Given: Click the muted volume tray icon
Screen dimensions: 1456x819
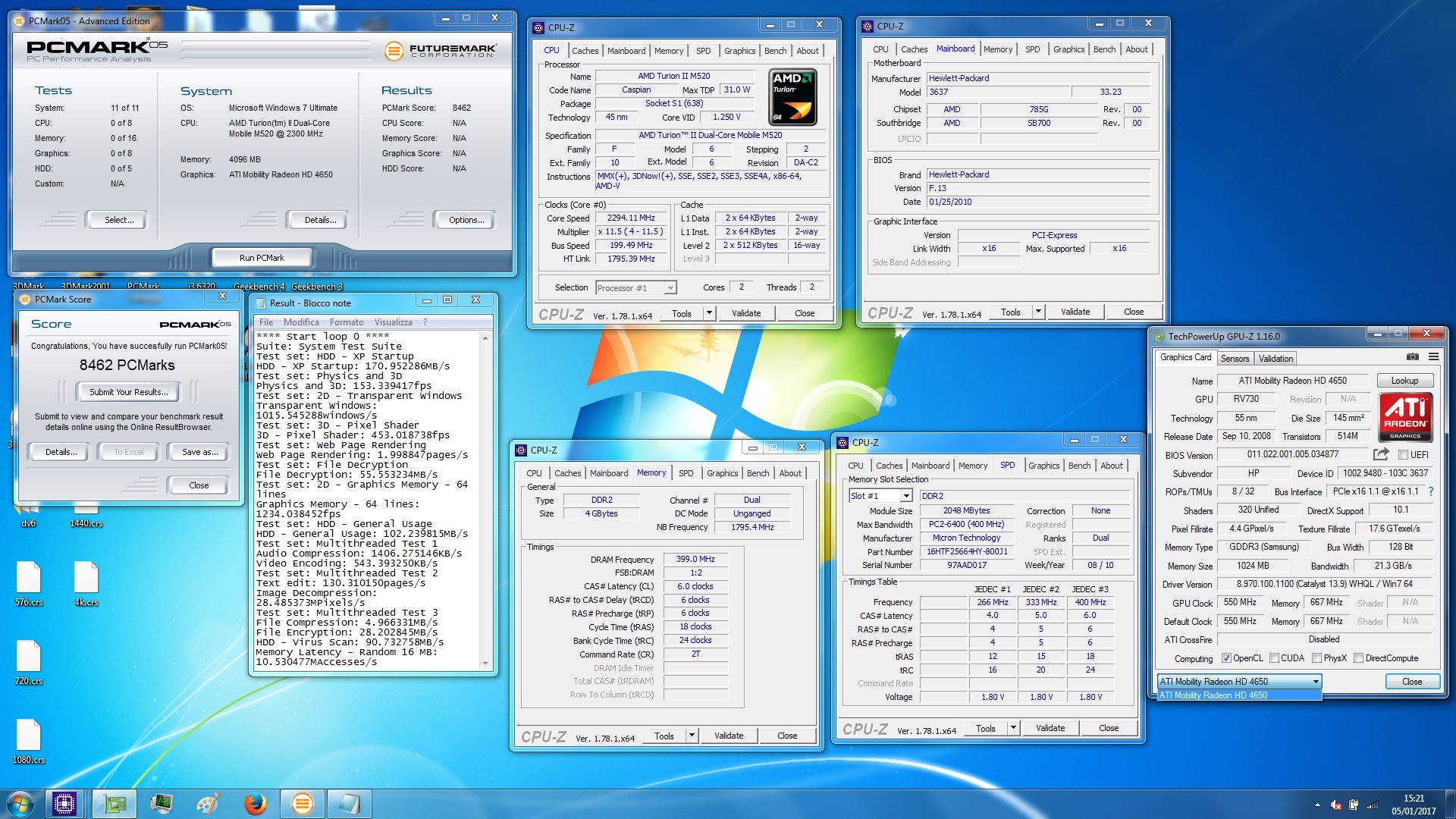Looking at the screenshot, I should pos(1336,805).
